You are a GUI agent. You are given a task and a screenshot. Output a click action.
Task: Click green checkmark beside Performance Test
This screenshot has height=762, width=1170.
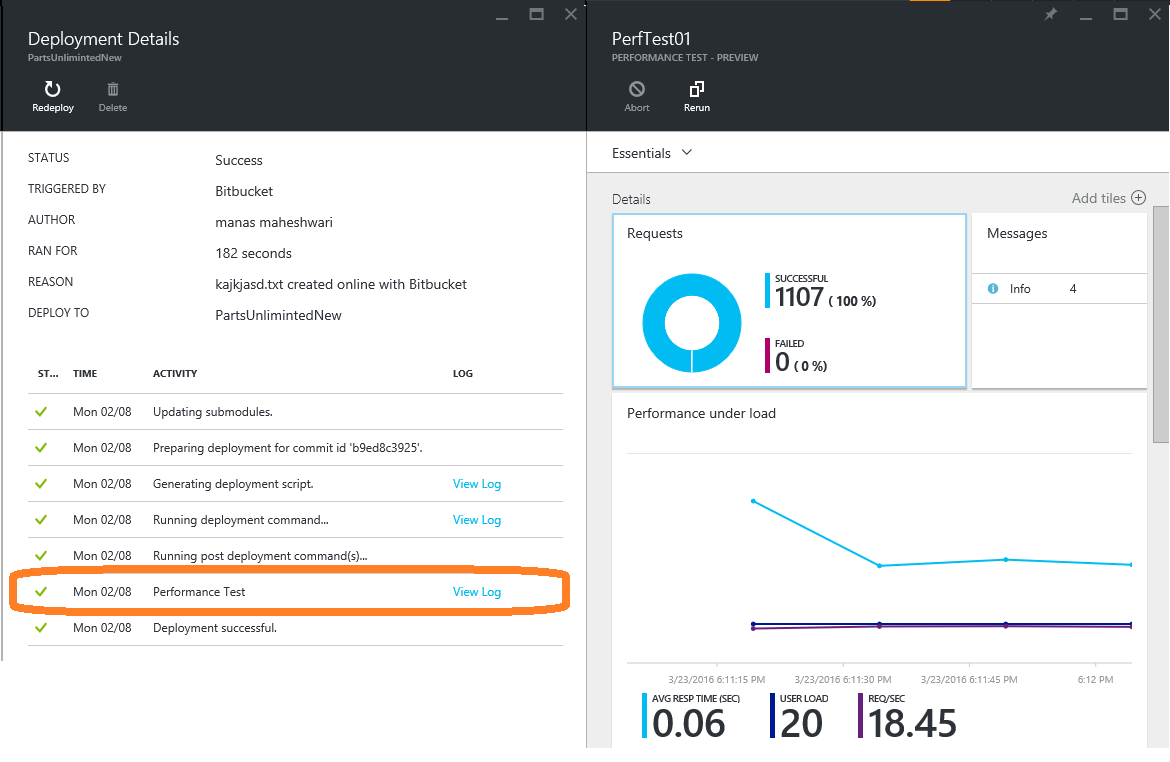41,592
